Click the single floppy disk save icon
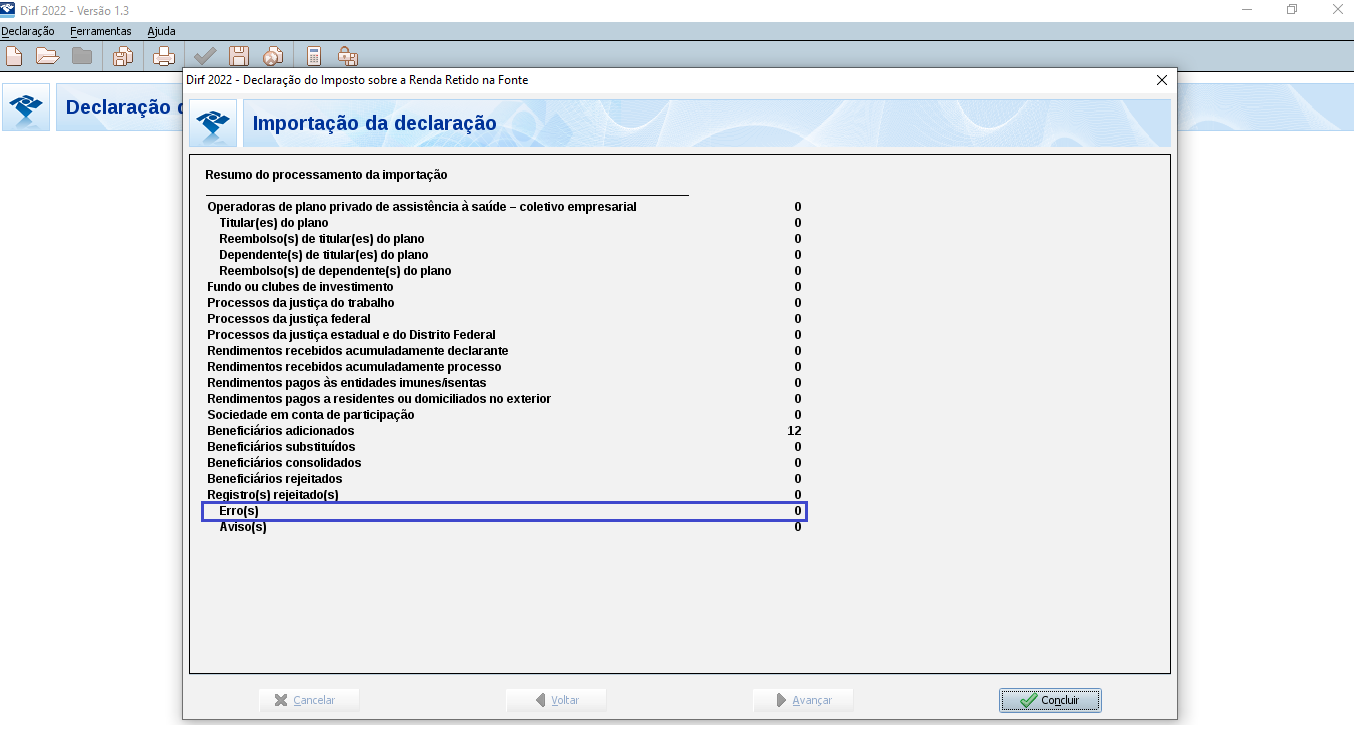Image resolution: width=1354 pixels, height=729 pixels. pos(239,56)
